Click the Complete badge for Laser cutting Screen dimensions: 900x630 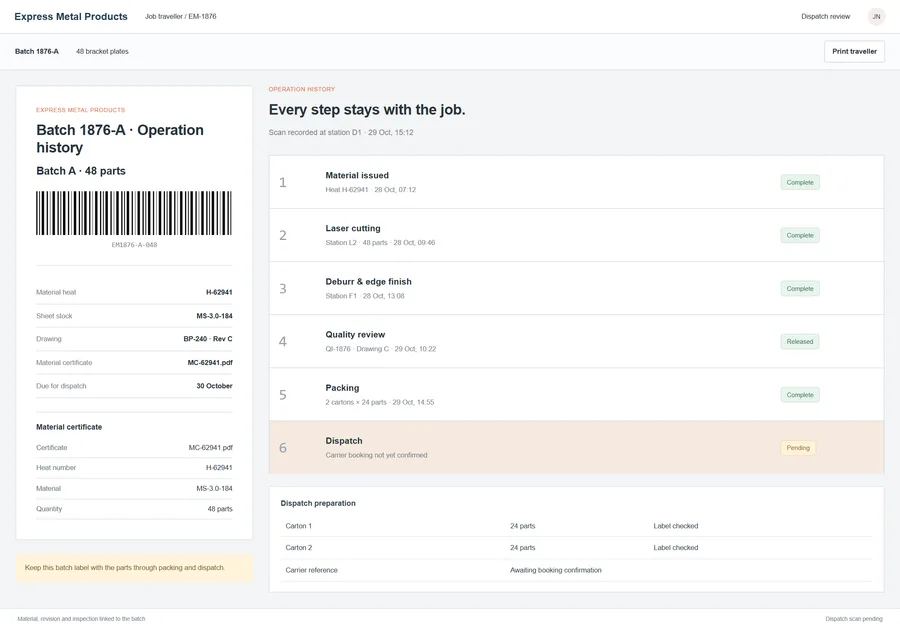[800, 235]
